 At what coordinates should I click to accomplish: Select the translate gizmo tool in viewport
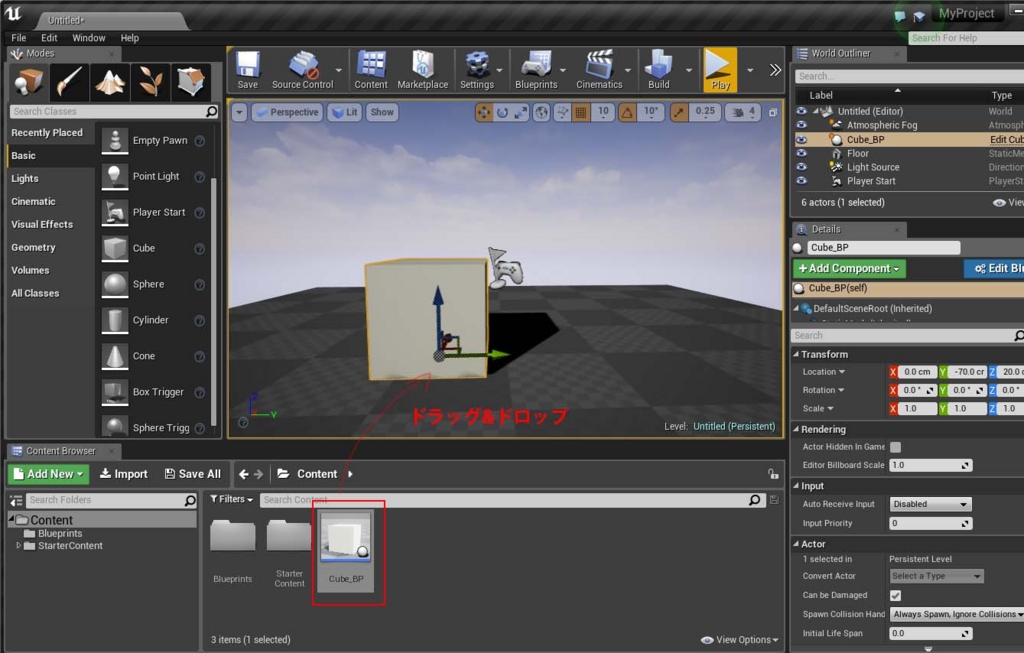[x=484, y=112]
